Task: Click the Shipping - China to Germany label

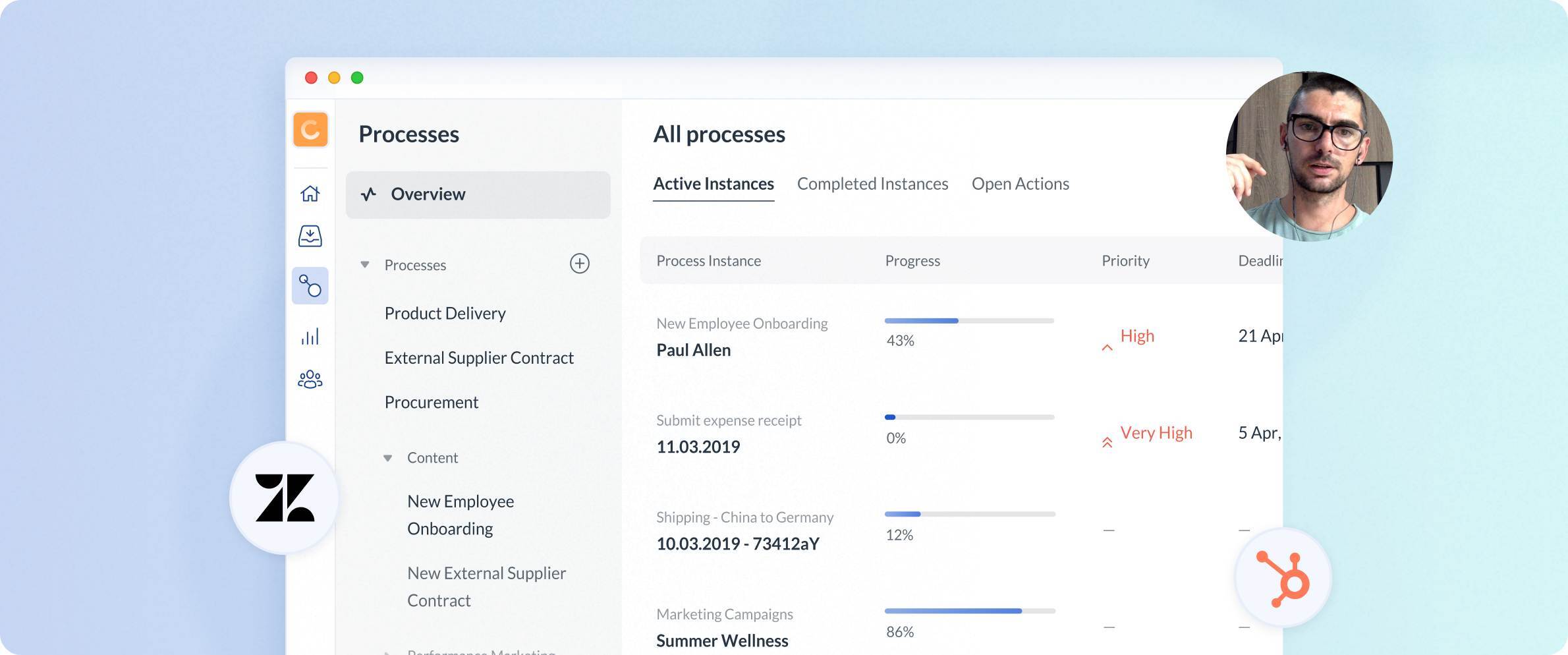Action: click(x=744, y=517)
